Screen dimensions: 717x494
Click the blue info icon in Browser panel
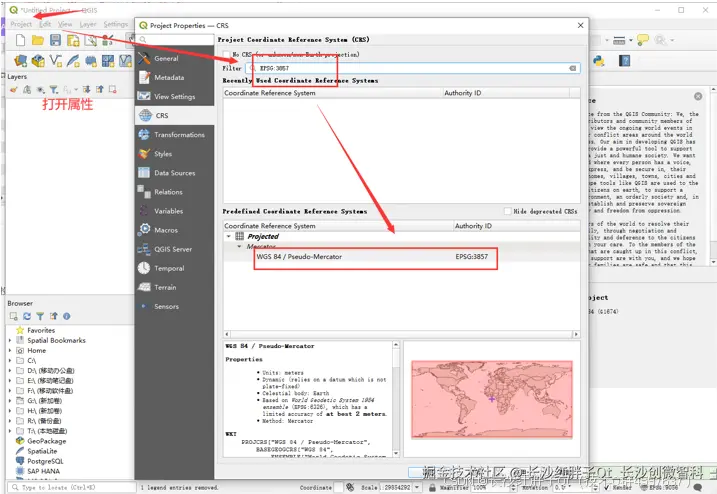pos(67,316)
